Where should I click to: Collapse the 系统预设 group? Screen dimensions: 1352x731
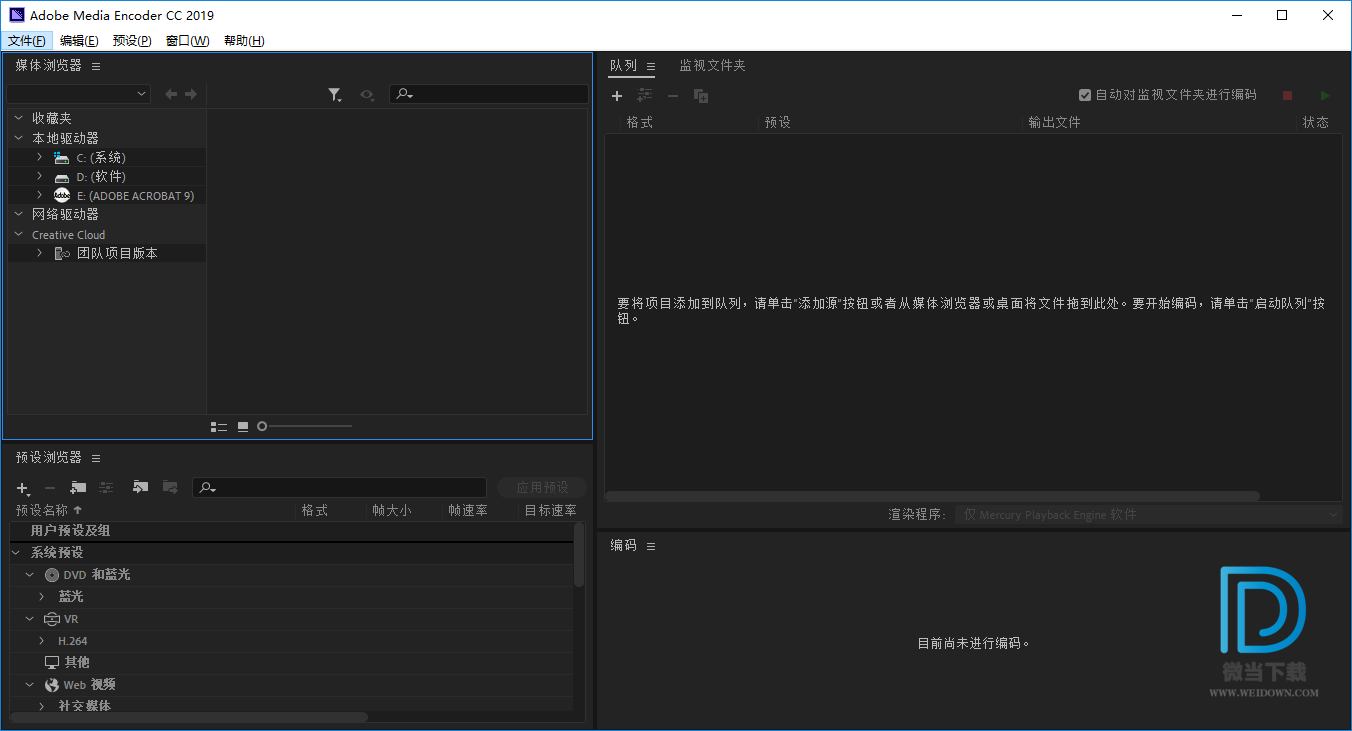[16, 552]
